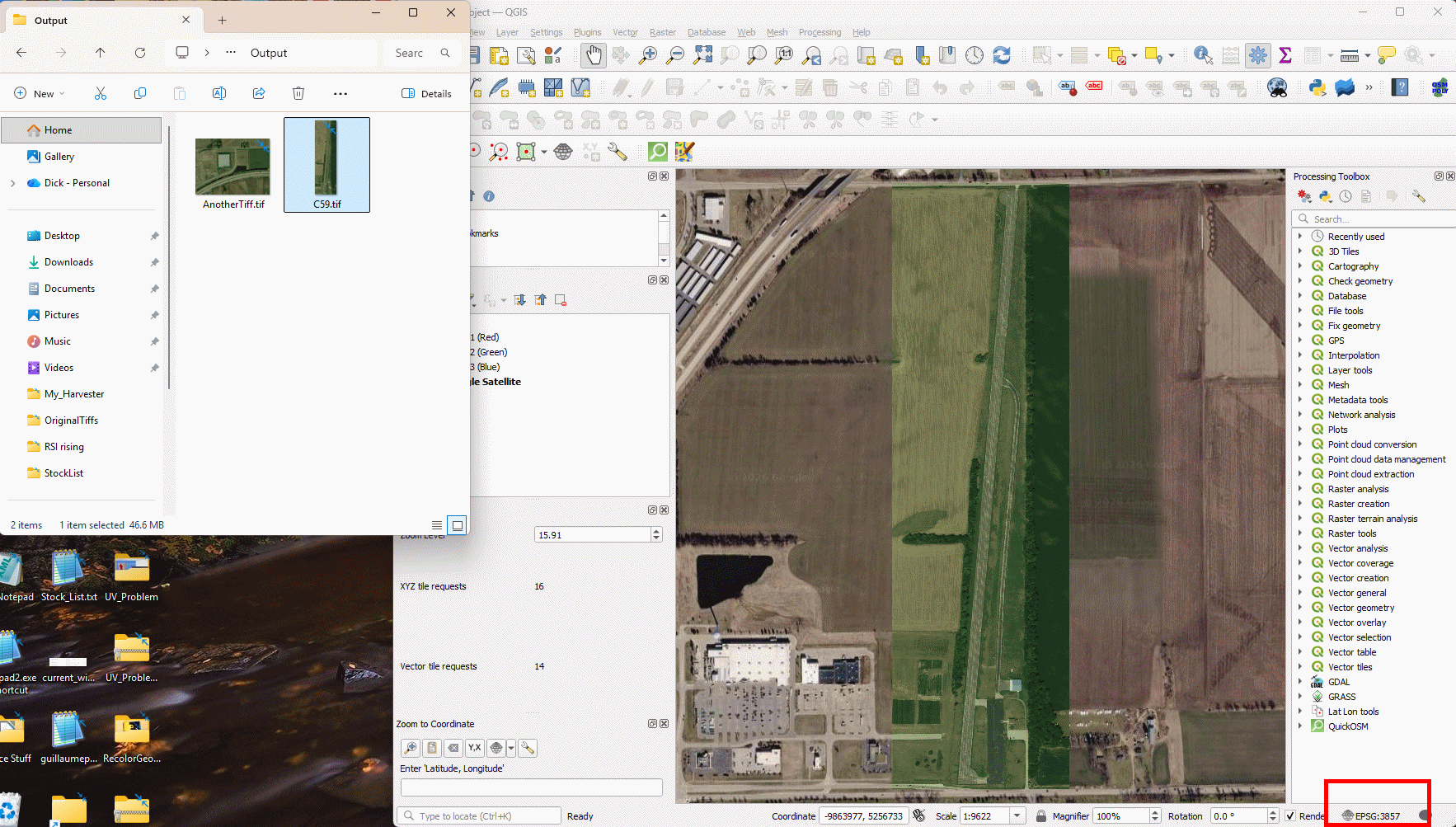Toggle the scale lock icon in status bar
The image size is (1456, 827).
click(x=1040, y=816)
